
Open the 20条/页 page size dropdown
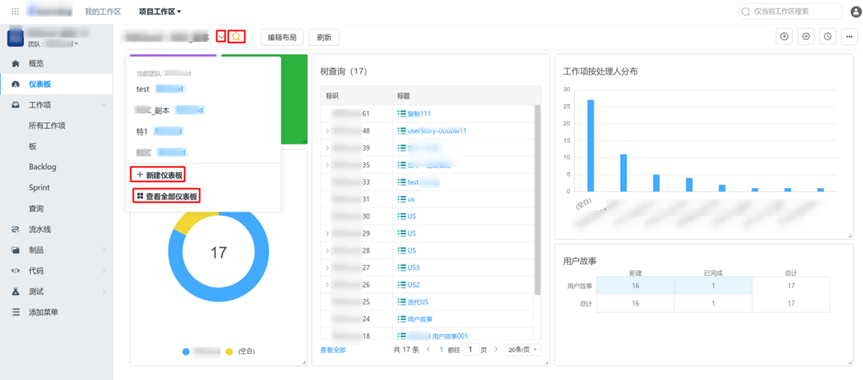(x=523, y=349)
